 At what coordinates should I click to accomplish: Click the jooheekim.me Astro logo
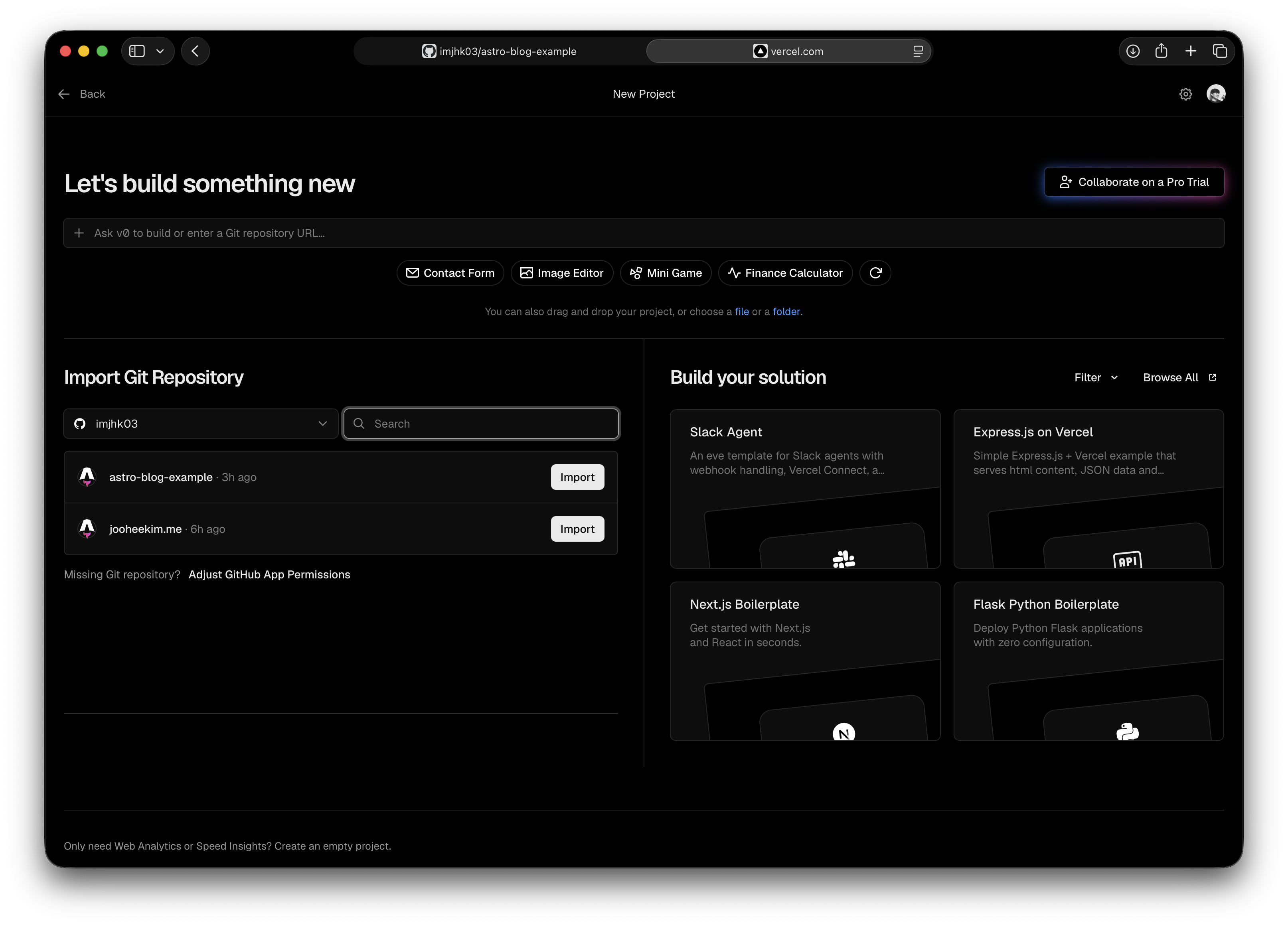[x=87, y=529]
